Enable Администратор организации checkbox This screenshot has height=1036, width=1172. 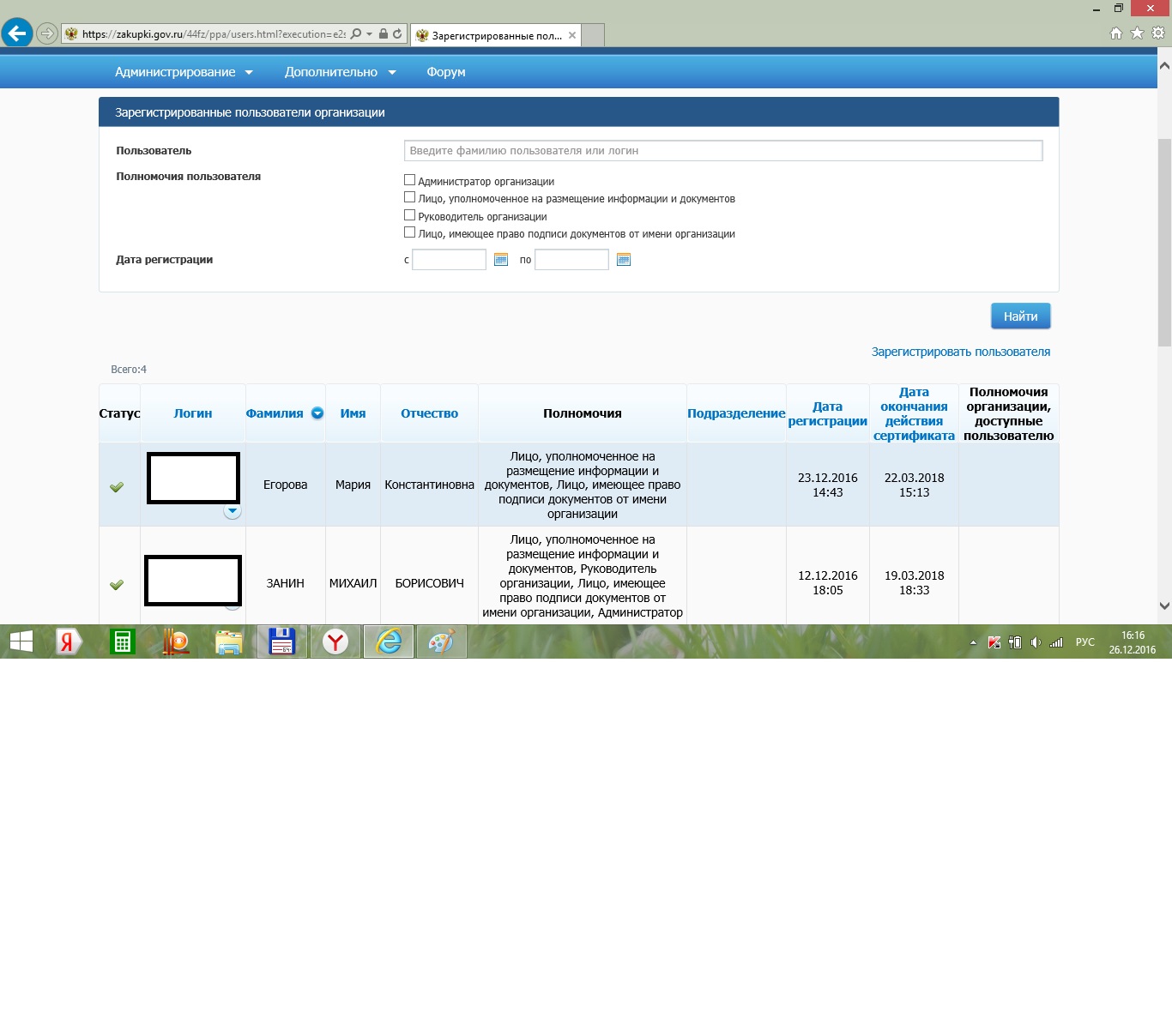point(409,180)
